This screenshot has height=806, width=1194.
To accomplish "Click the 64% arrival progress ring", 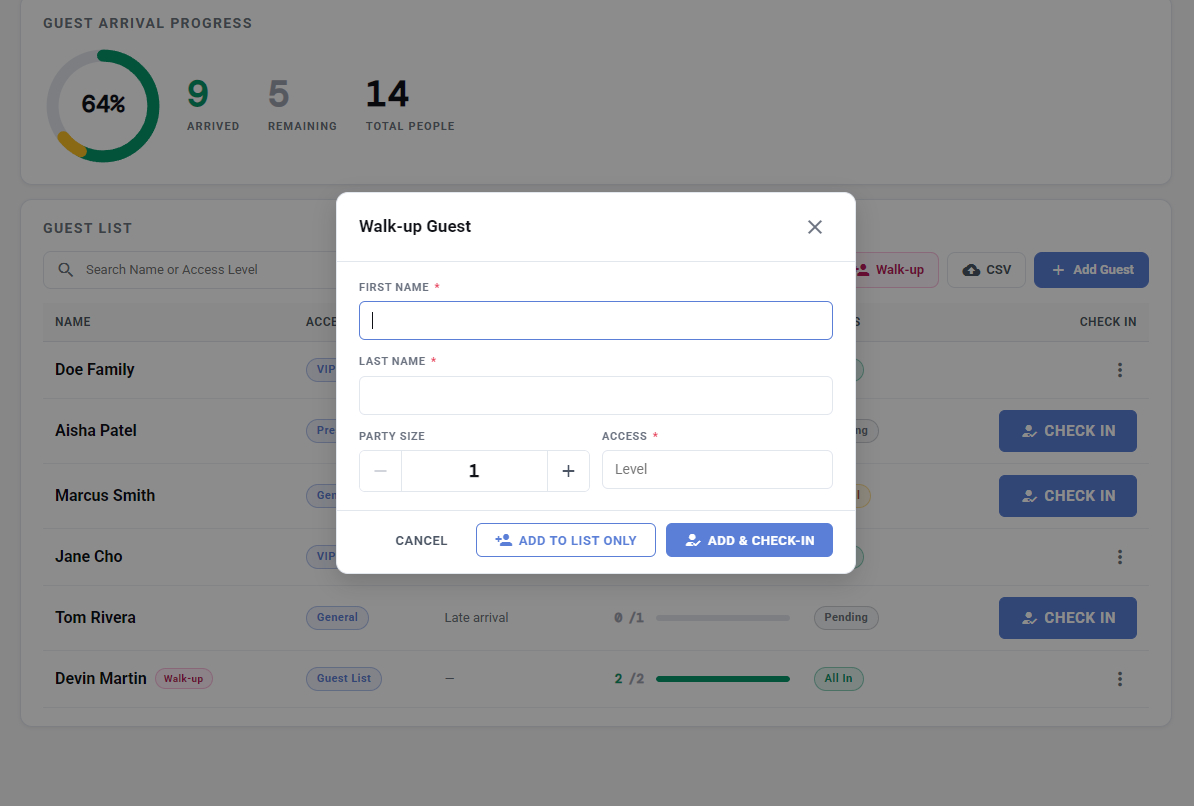I will (103, 105).
